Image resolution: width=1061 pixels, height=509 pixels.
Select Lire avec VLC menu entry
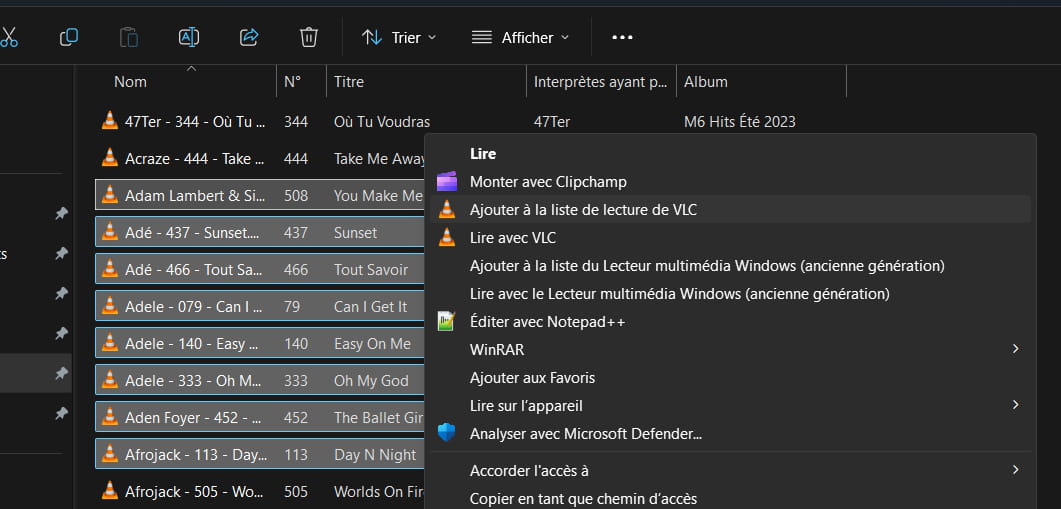pyautogui.click(x=730, y=238)
